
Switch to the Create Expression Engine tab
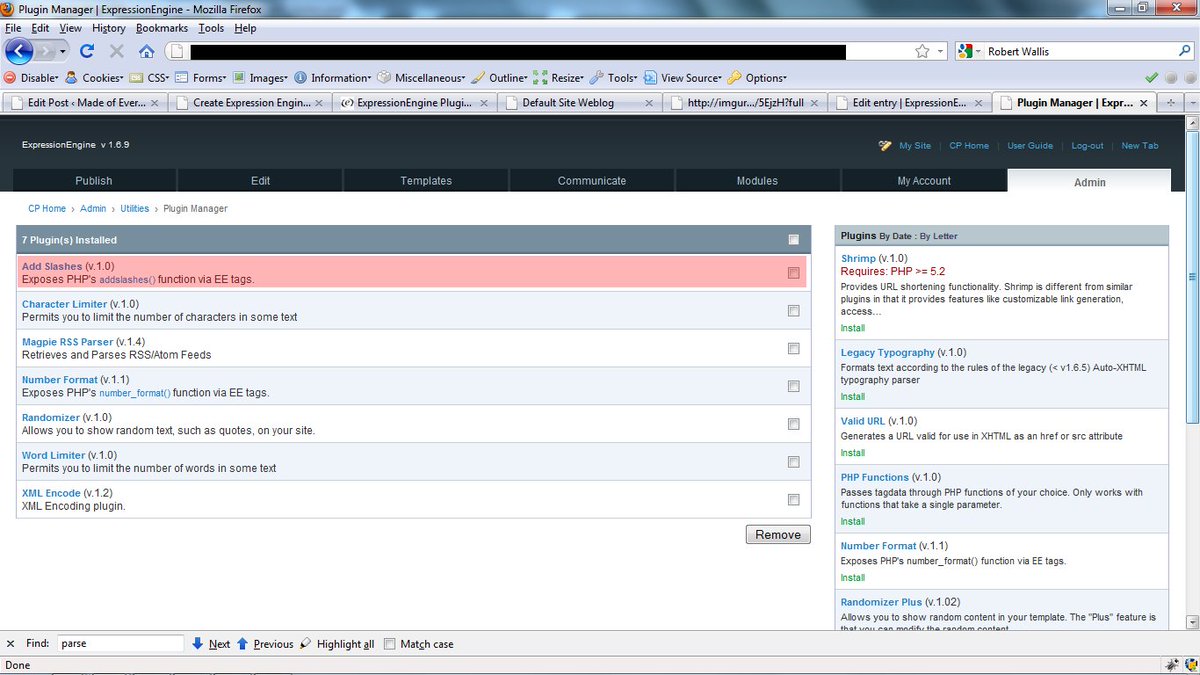point(250,102)
